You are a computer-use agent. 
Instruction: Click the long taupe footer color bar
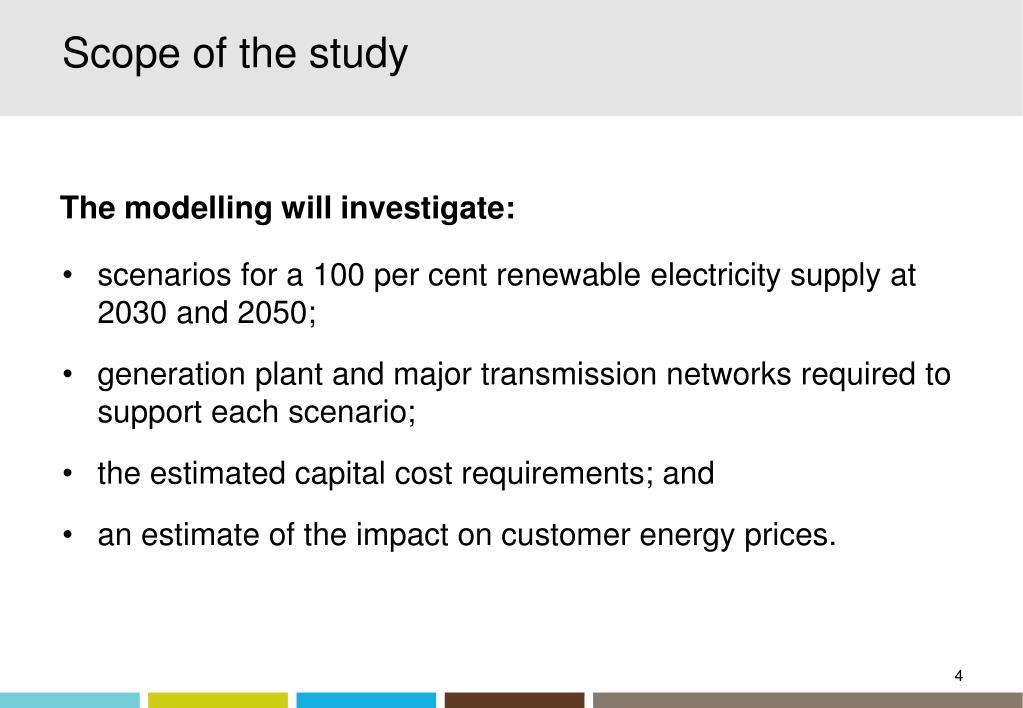808,700
